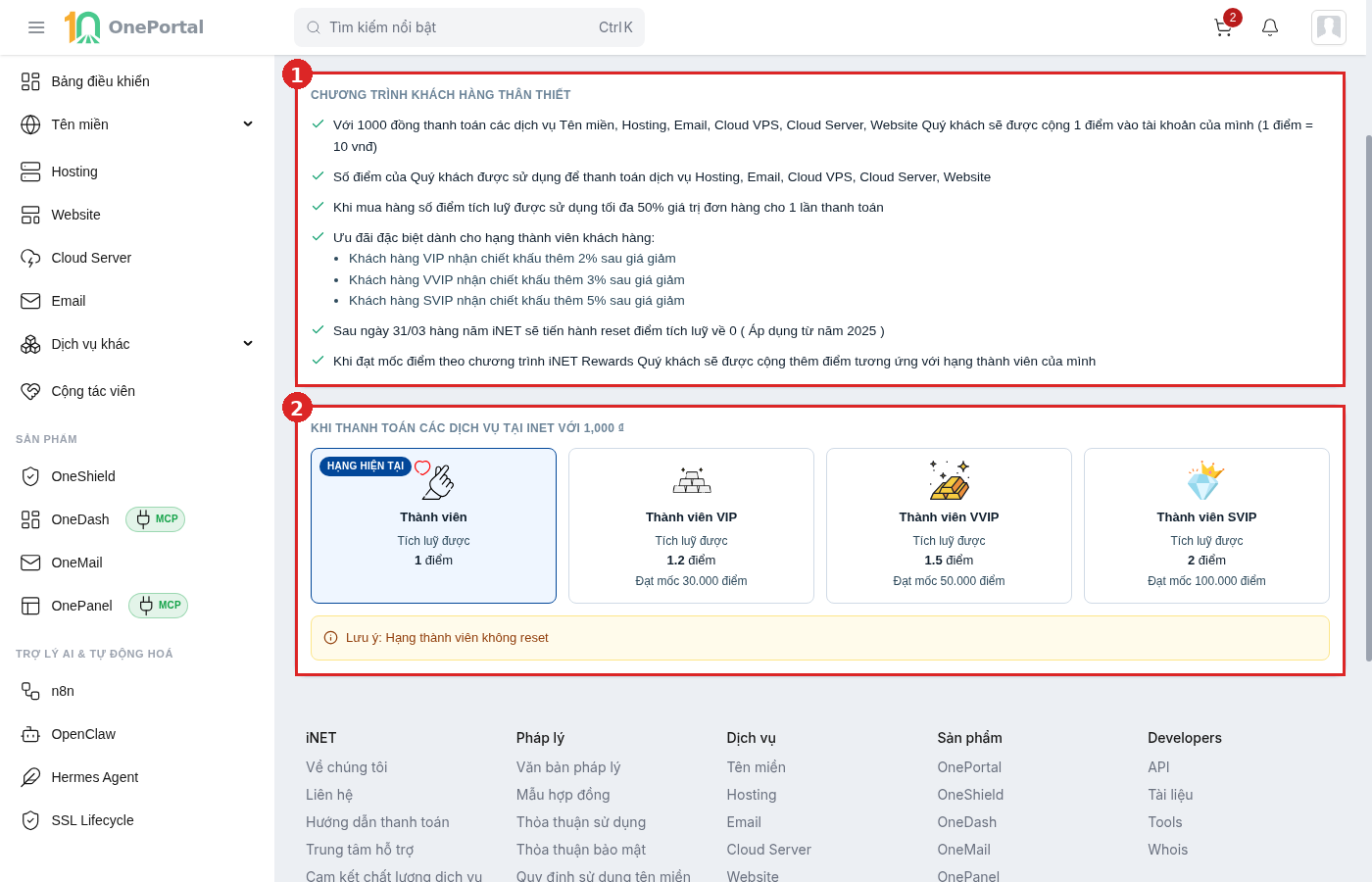Click the Dịch vụ khác cubes icon

[x=30, y=344]
